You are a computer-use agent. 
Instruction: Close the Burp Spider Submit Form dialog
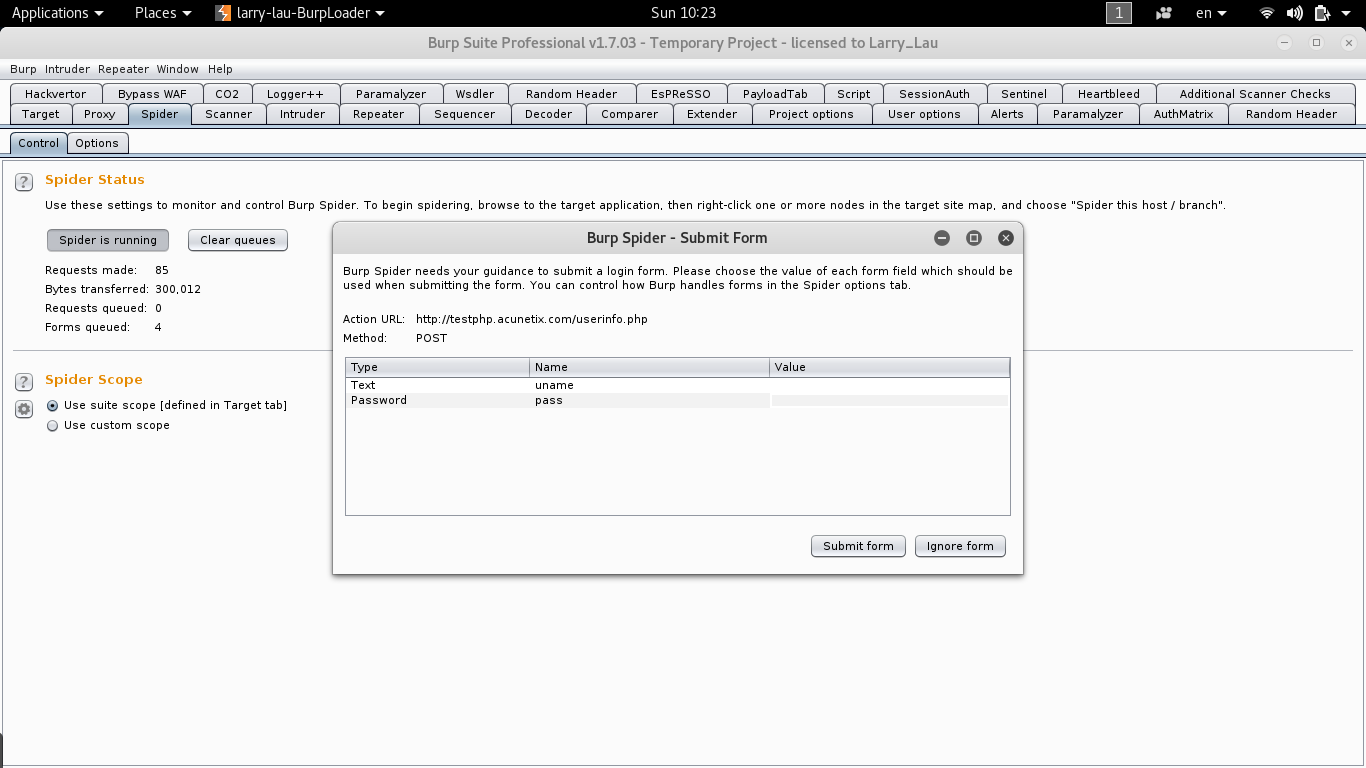[x=1006, y=238]
